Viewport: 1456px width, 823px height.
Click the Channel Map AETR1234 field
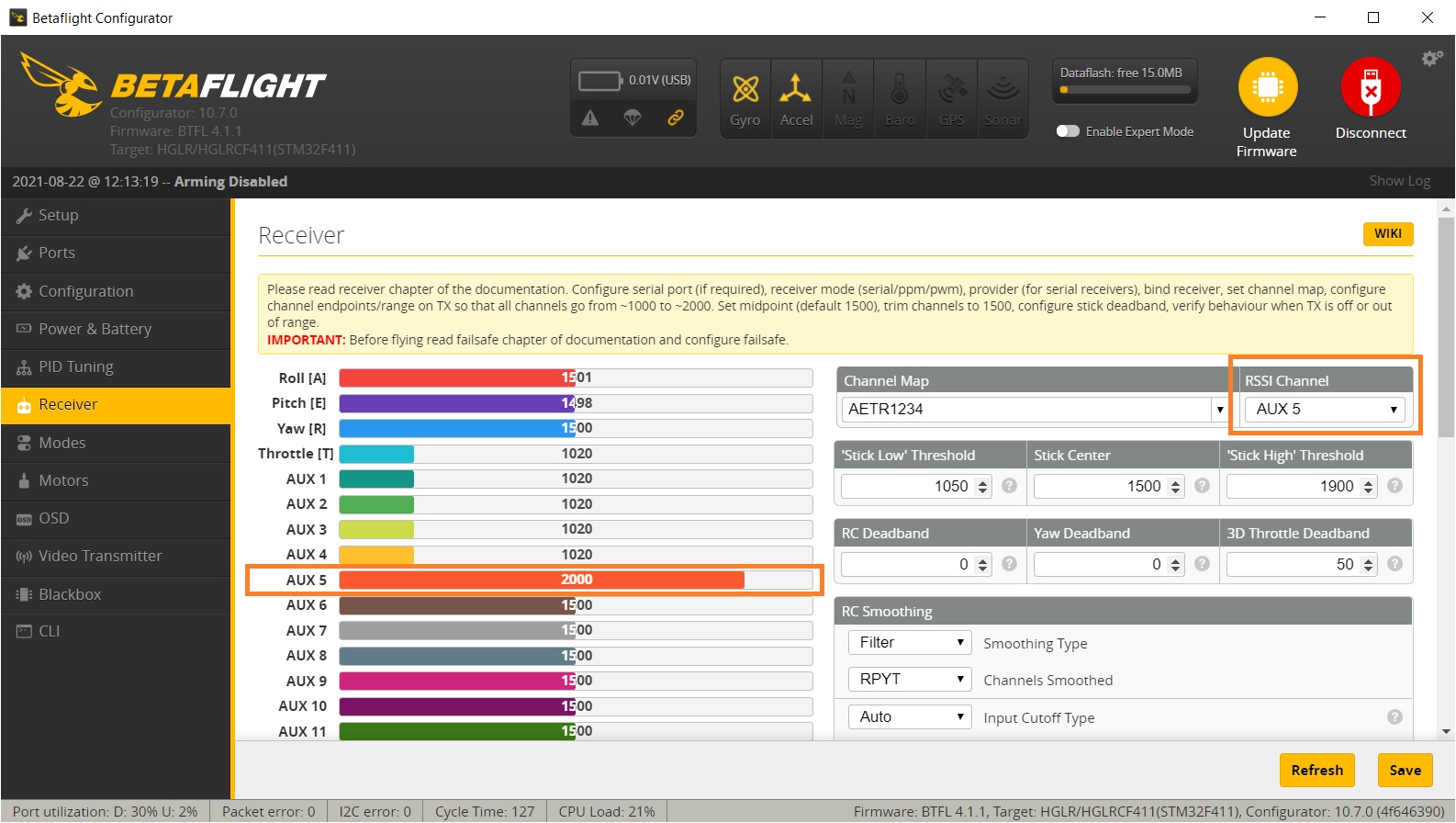pos(1026,410)
